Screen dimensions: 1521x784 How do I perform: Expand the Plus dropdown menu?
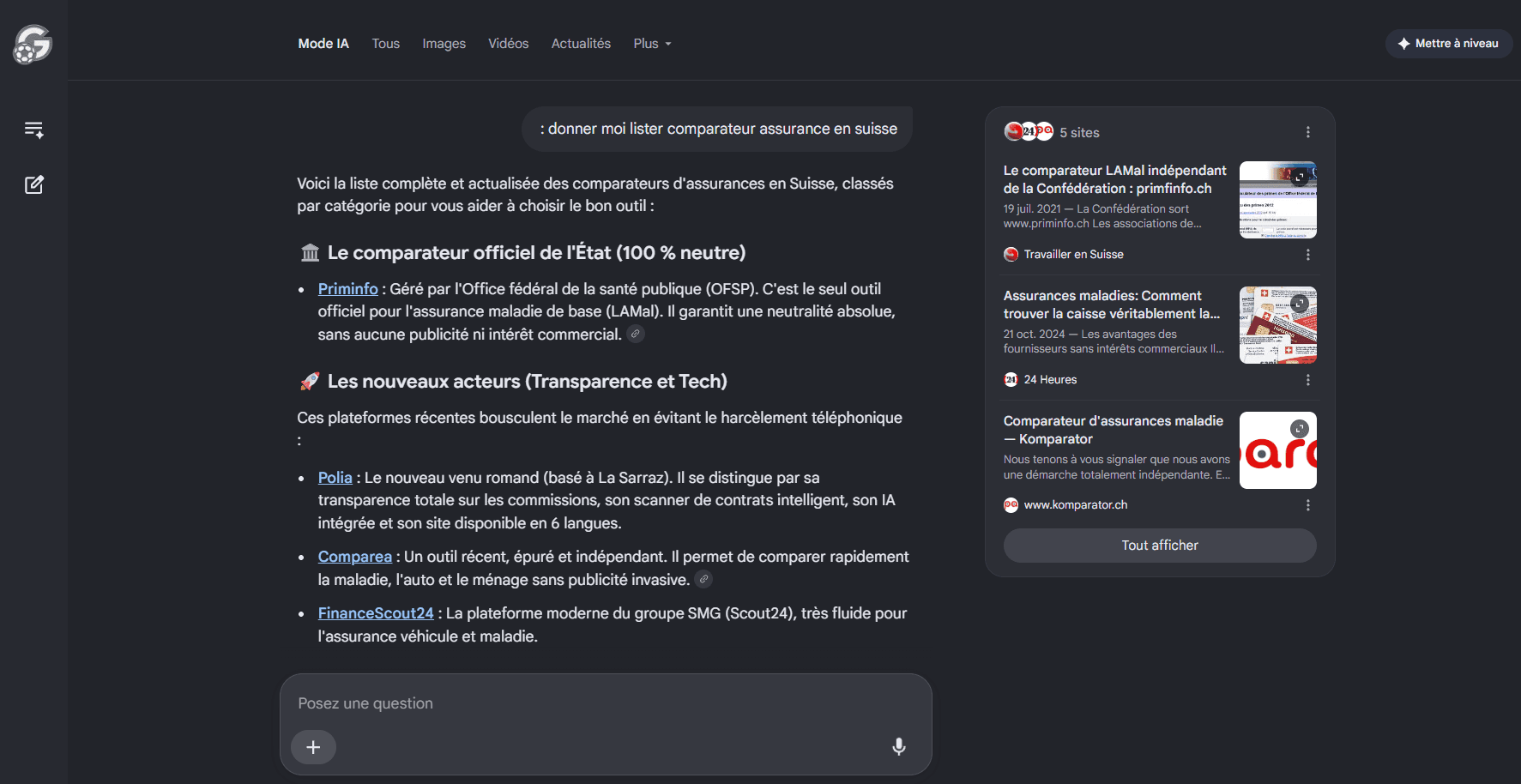pos(652,44)
